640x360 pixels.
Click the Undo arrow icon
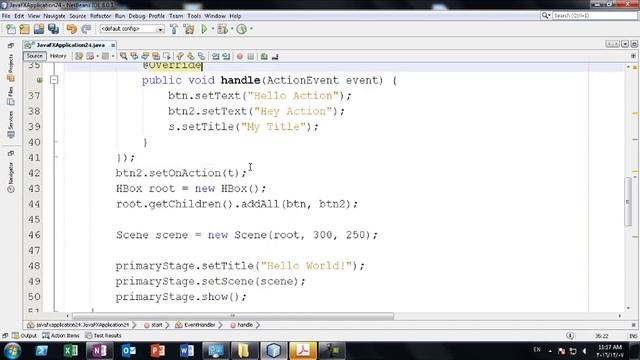(x=71, y=29)
